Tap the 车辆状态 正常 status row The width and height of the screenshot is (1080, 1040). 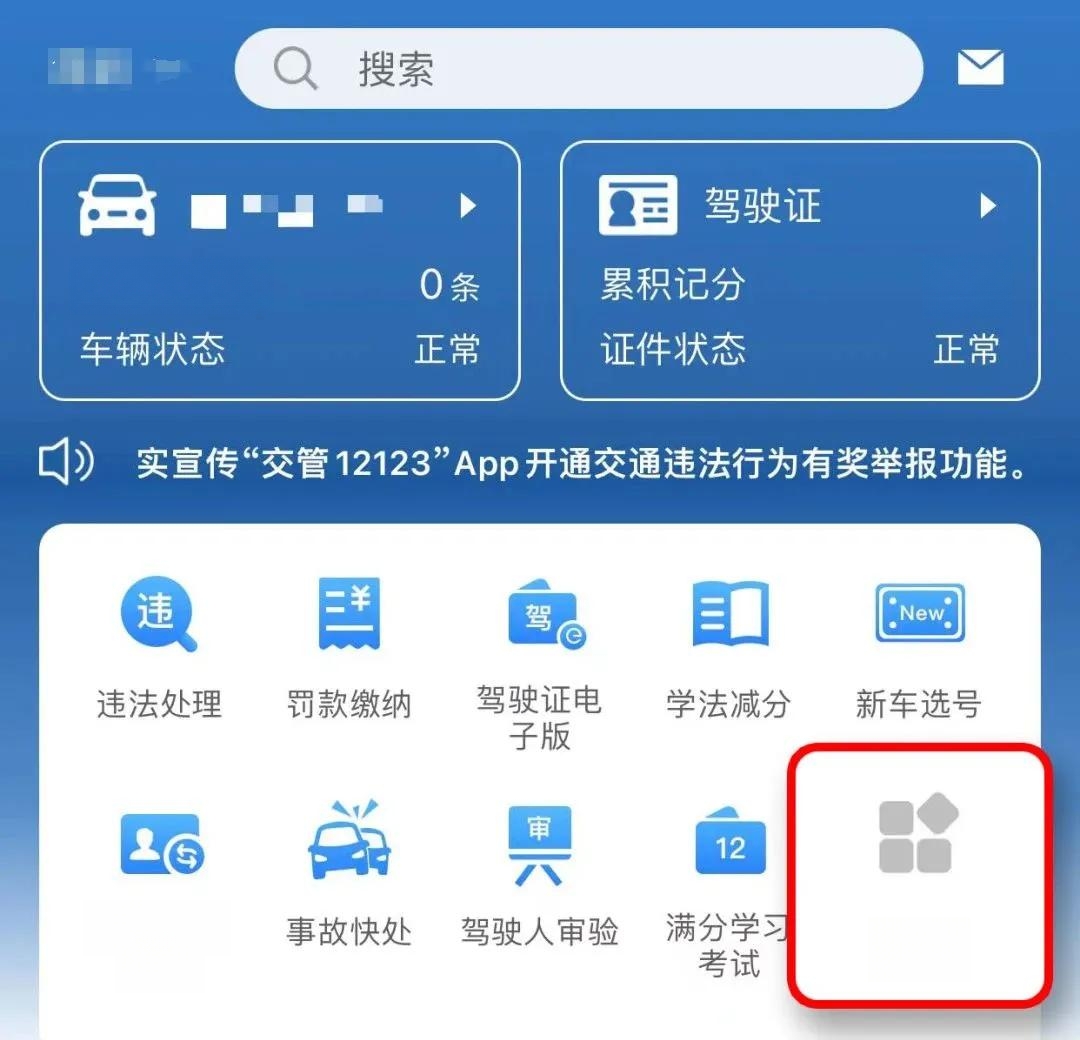click(280, 349)
